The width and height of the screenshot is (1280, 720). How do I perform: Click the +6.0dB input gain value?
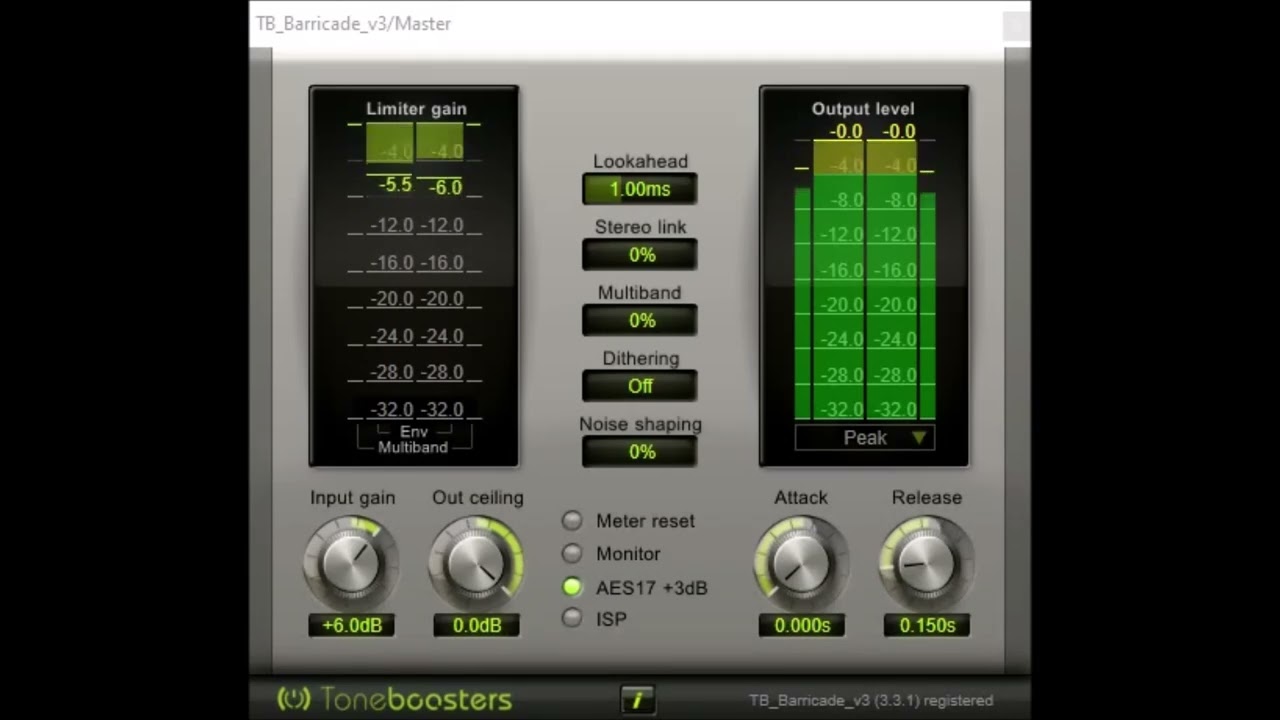tap(352, 625)
